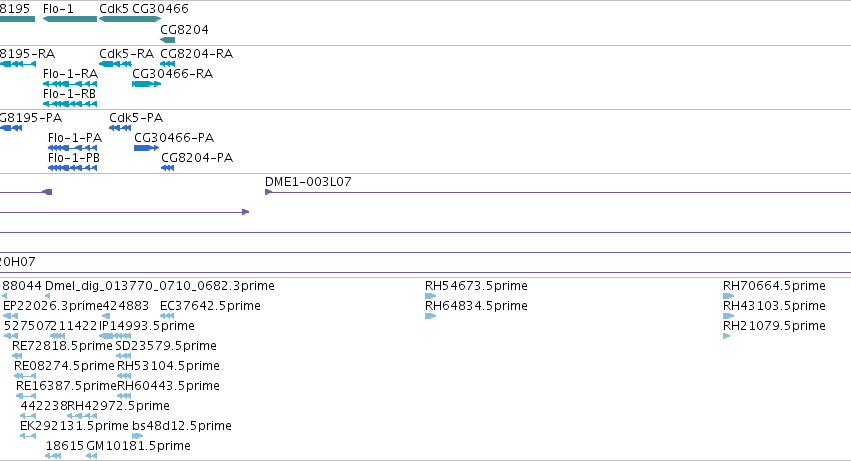Screen dimensions: 851x461
Task: Open the Cdk5-RA transcript feature
Action: click(115, 64)
